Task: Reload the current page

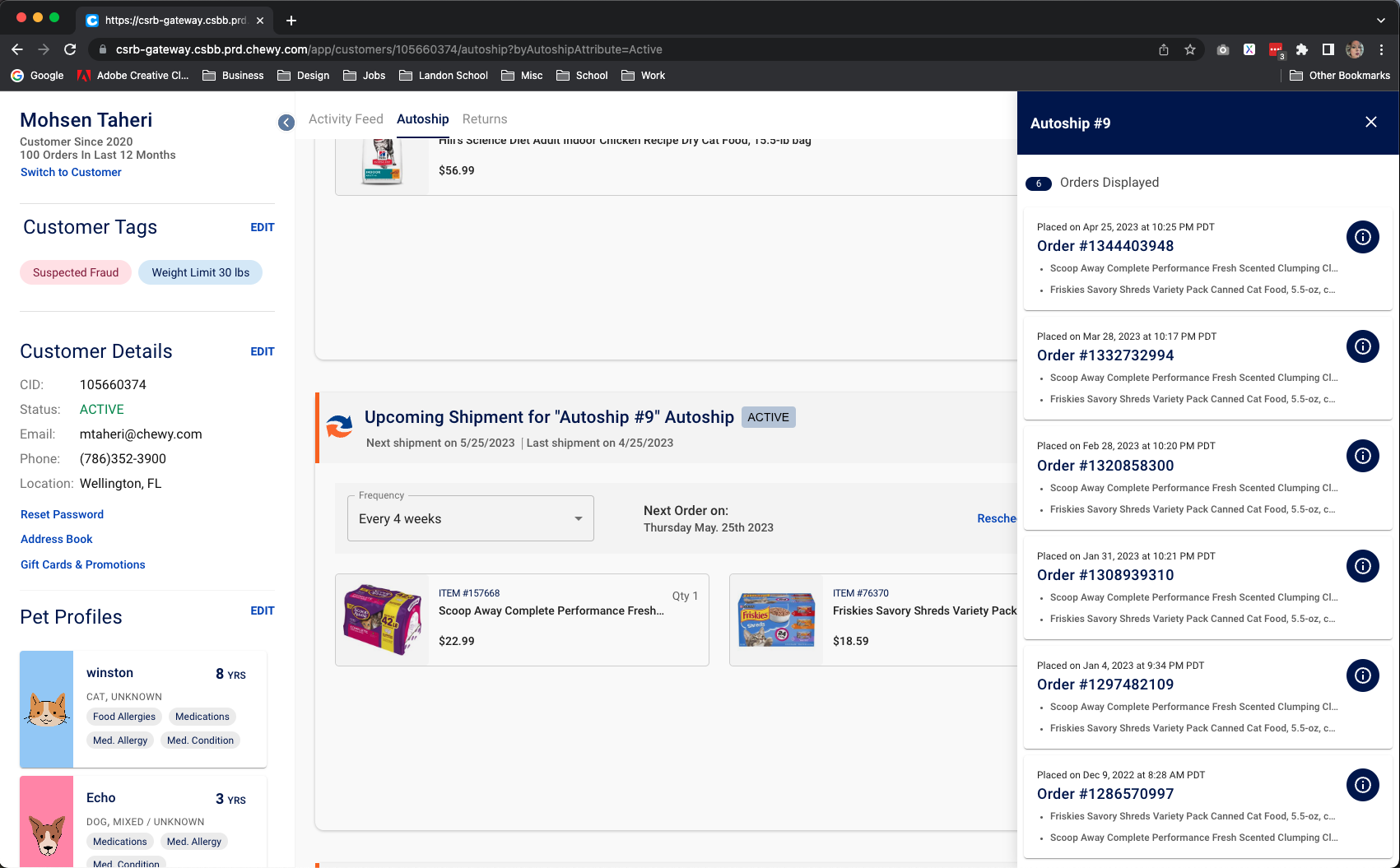Action: 70,49
